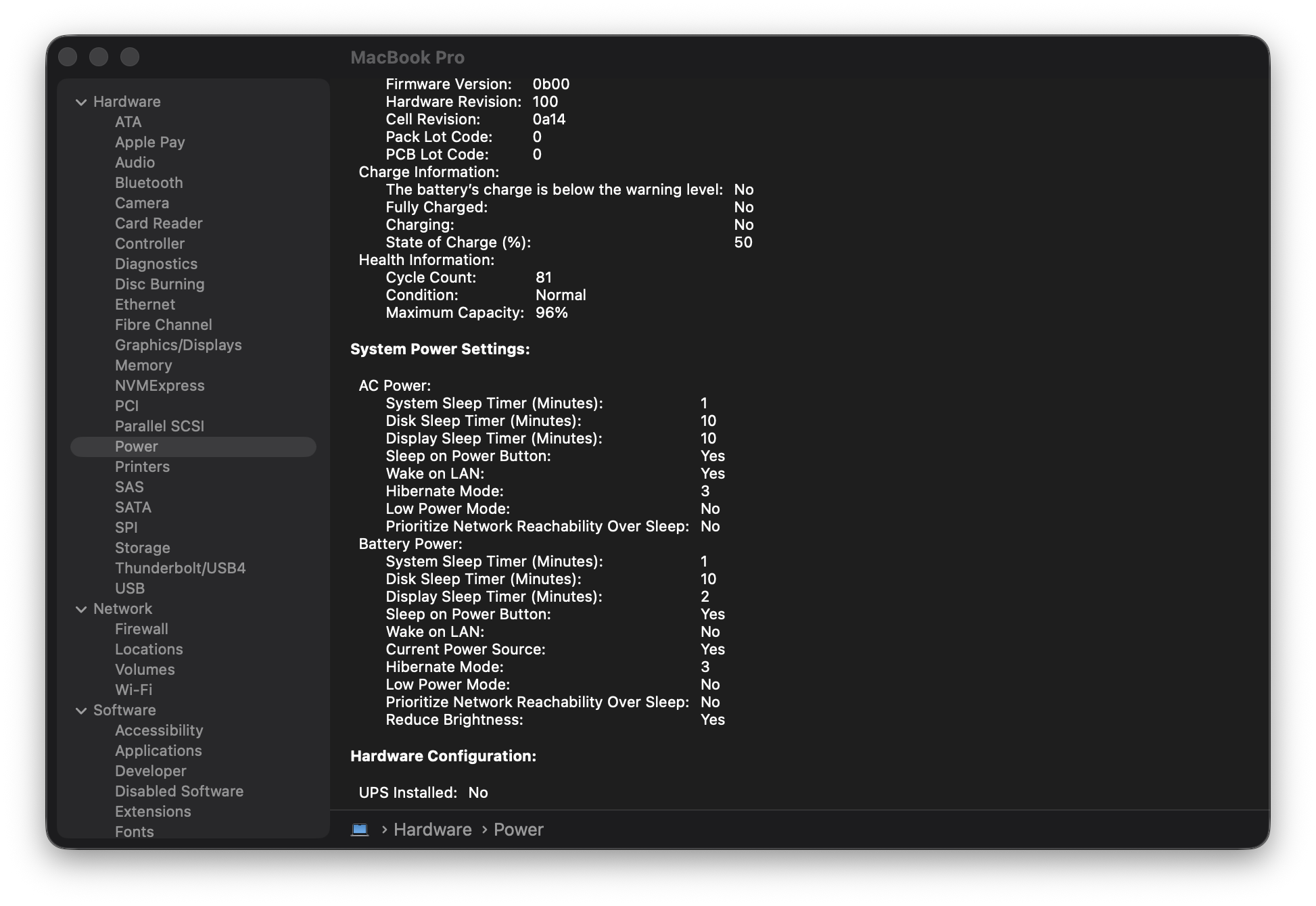
Task: View Storage details
Action: point(142,548)
